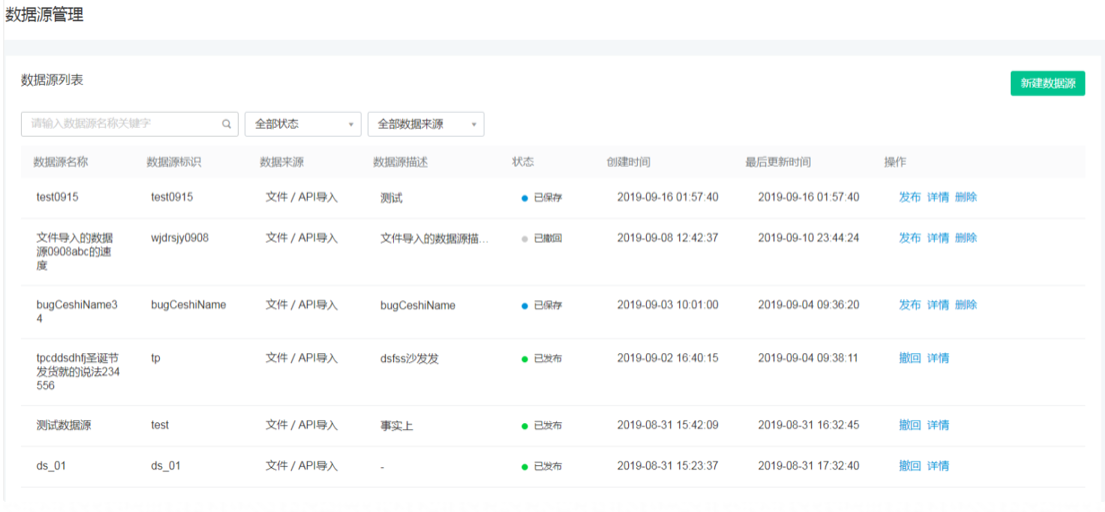Click creation time 2019-08-31 15:42:09
The width and height of the screenshot is (1105, 512).
point(667,425)
